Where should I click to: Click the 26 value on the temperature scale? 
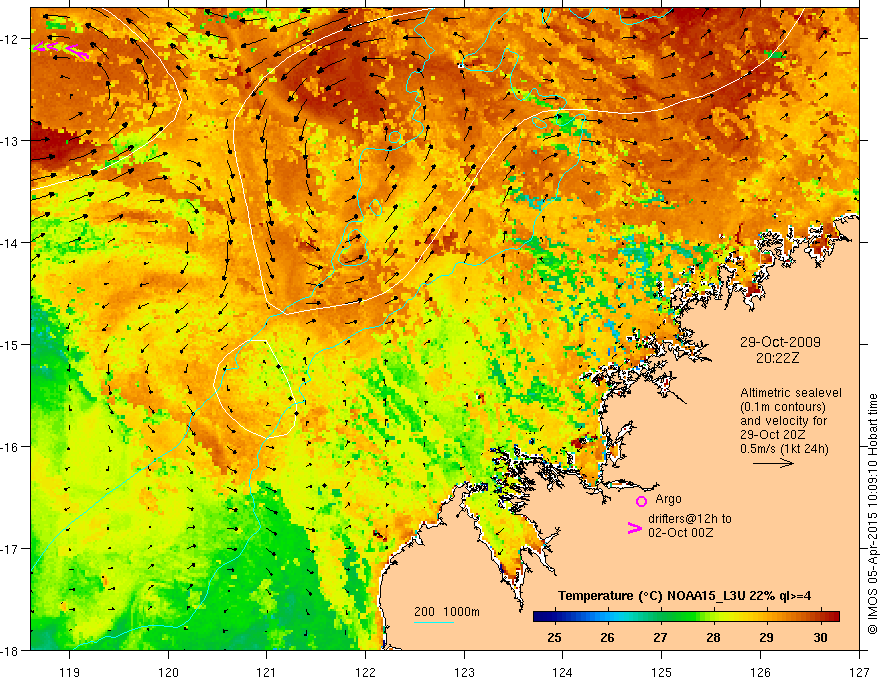click(607, 637)
